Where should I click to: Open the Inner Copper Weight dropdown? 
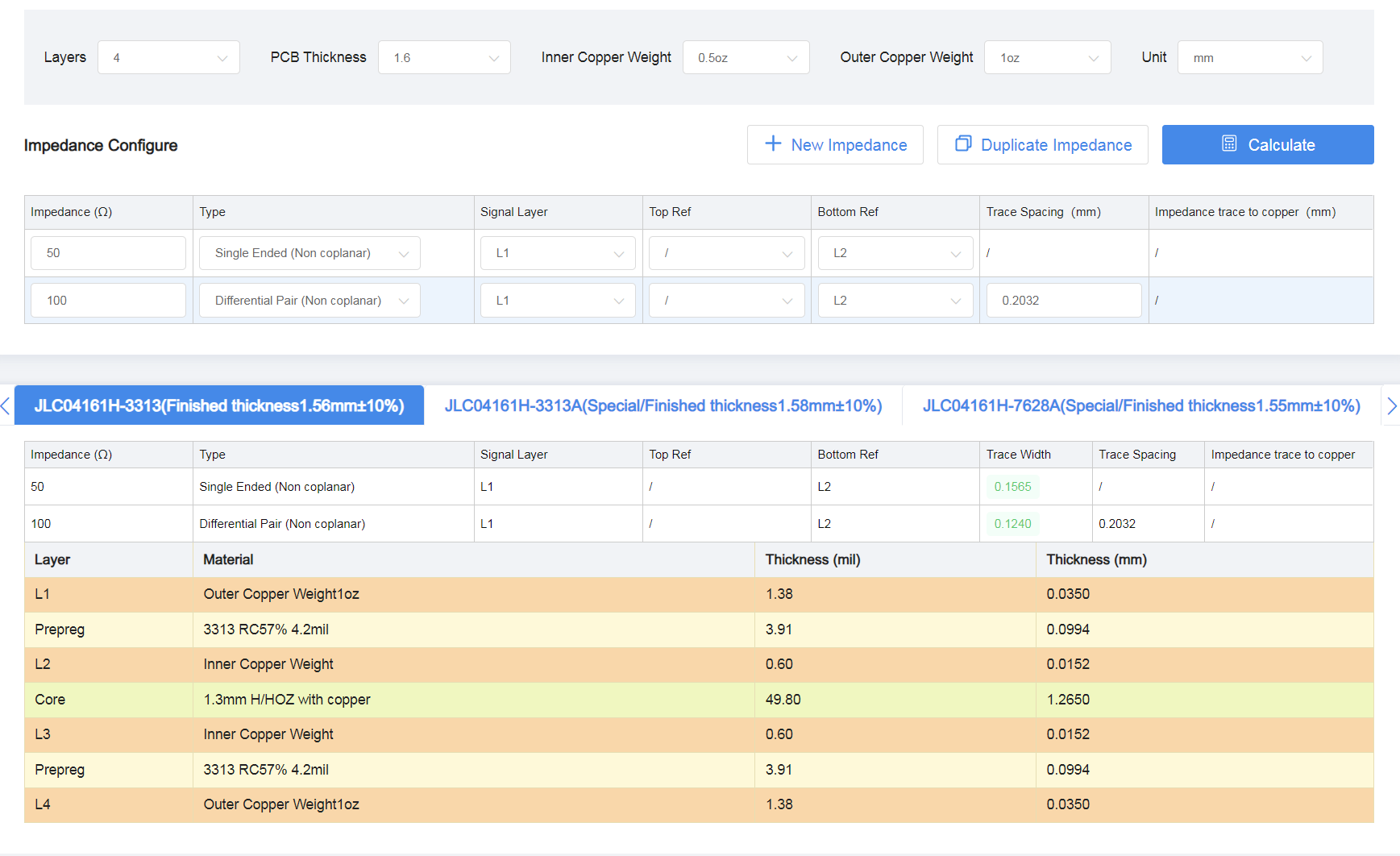(746, 57)
